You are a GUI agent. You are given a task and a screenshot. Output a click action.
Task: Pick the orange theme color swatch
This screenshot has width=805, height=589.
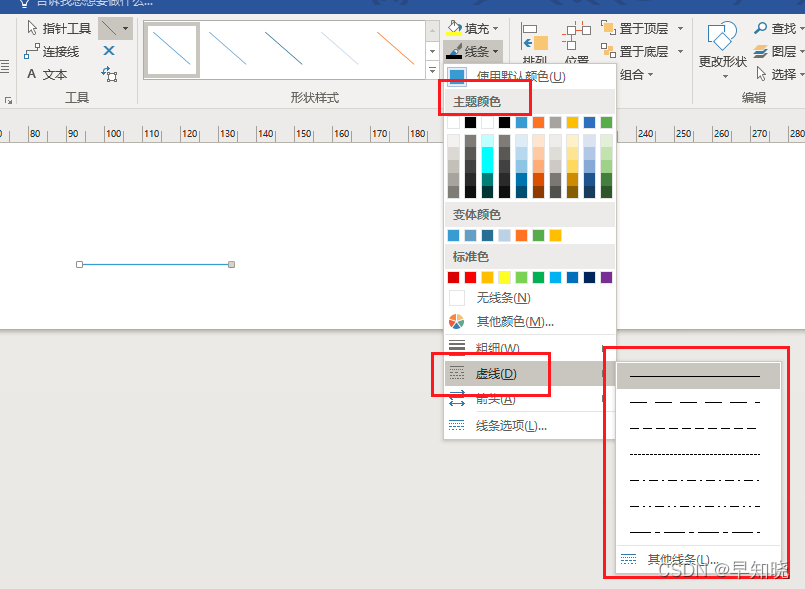(538, 122)
